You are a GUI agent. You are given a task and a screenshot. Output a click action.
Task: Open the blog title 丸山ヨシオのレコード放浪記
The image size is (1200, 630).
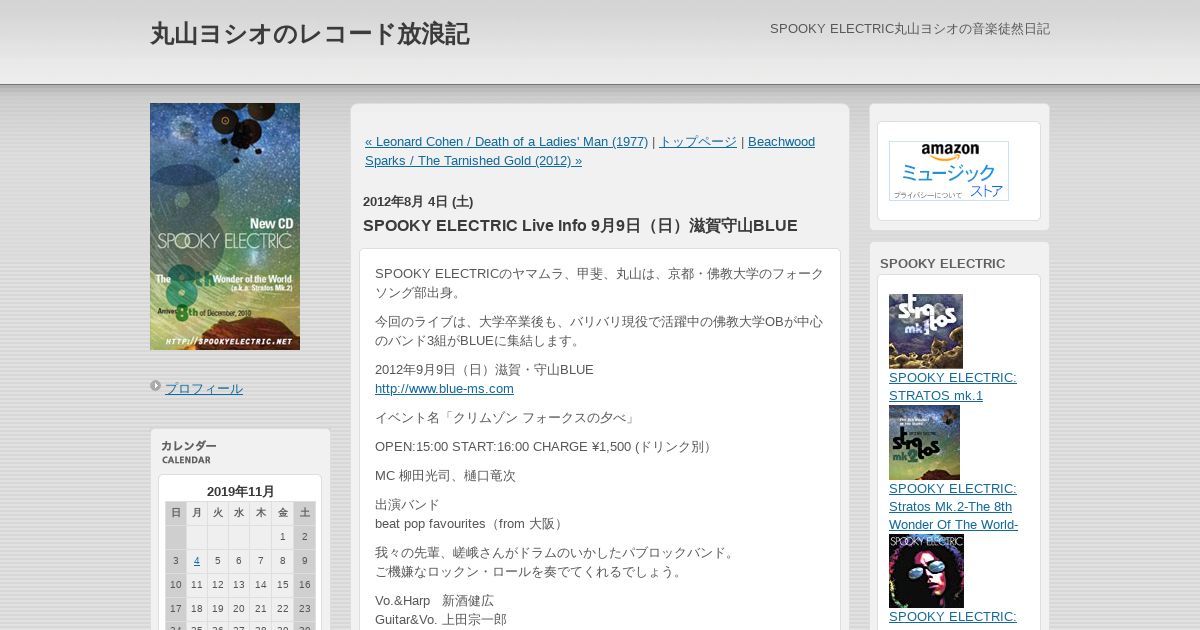(309, 34)
